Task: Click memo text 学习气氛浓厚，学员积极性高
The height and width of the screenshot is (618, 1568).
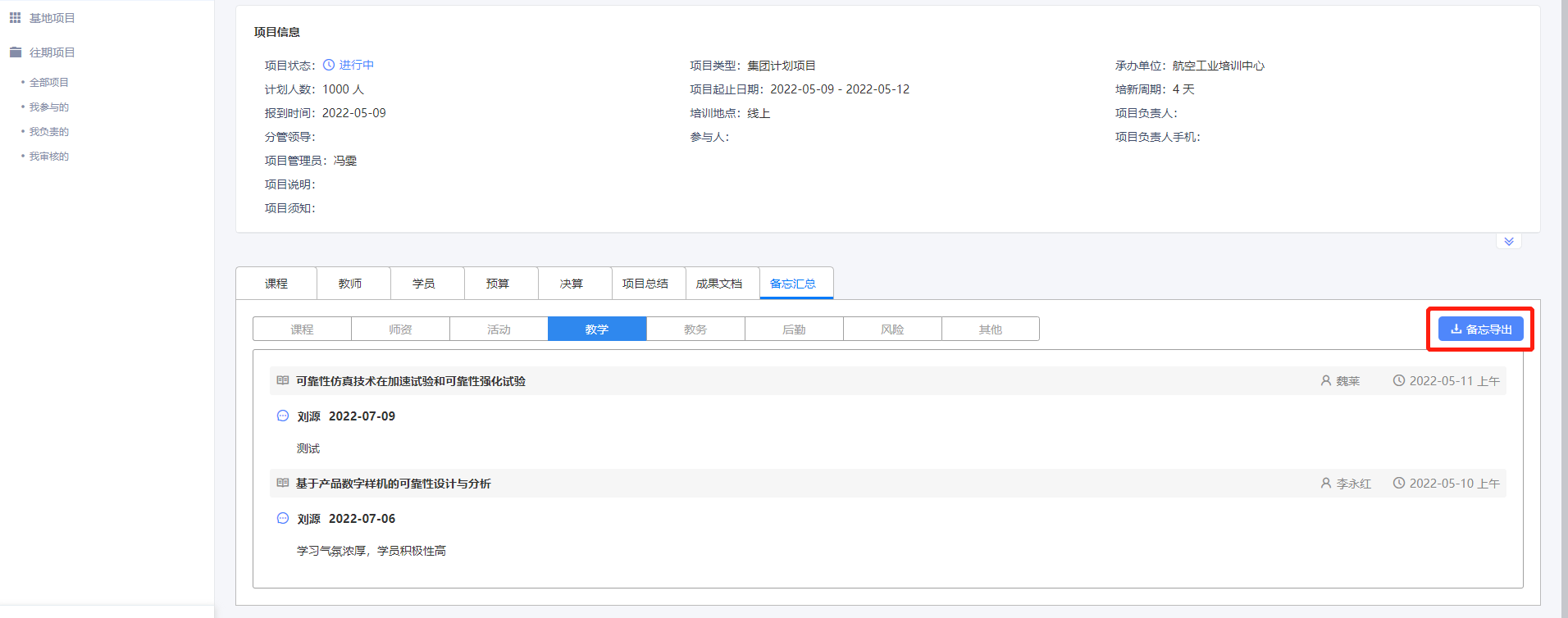Action: pyautogui.click(x=371, y=551)
